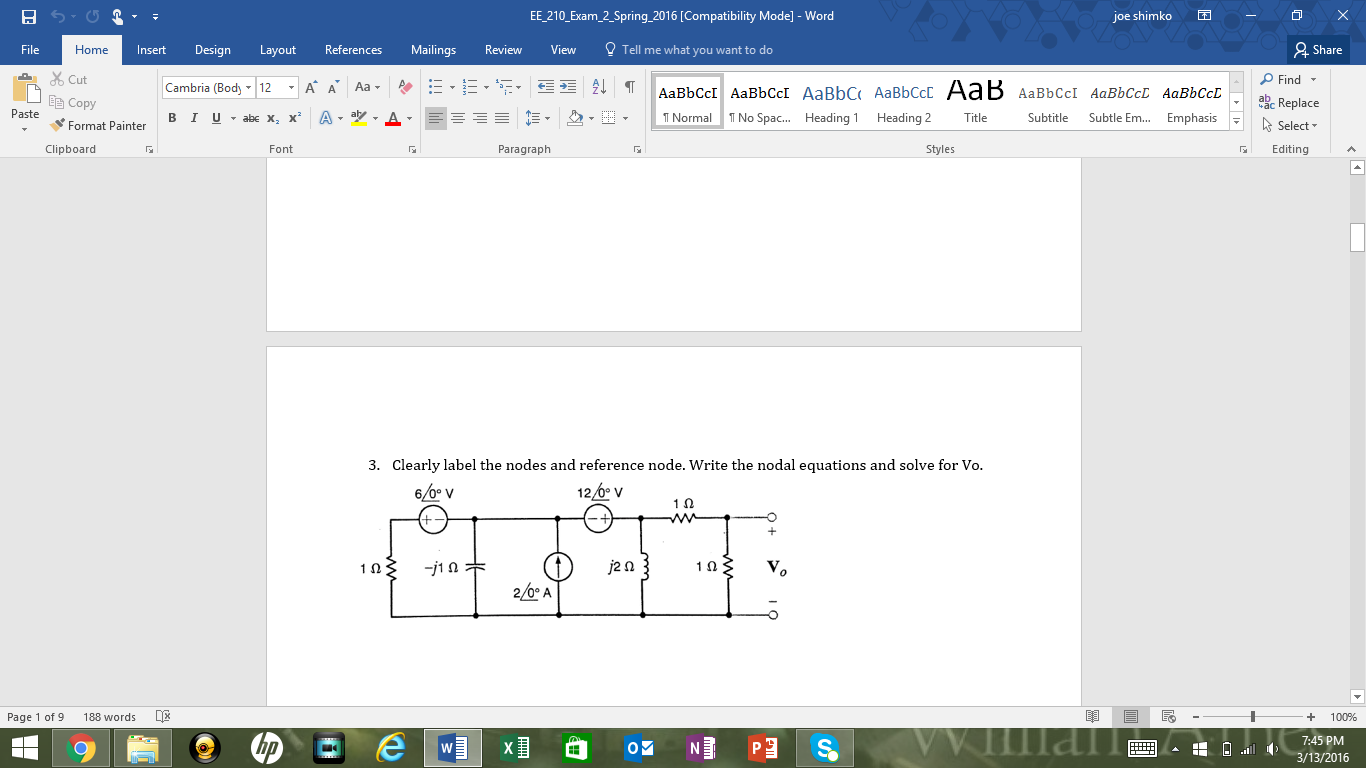Switch to the References ribbon tab
The height and width of the screenshot is (768, 1366).
click(352, 49)
